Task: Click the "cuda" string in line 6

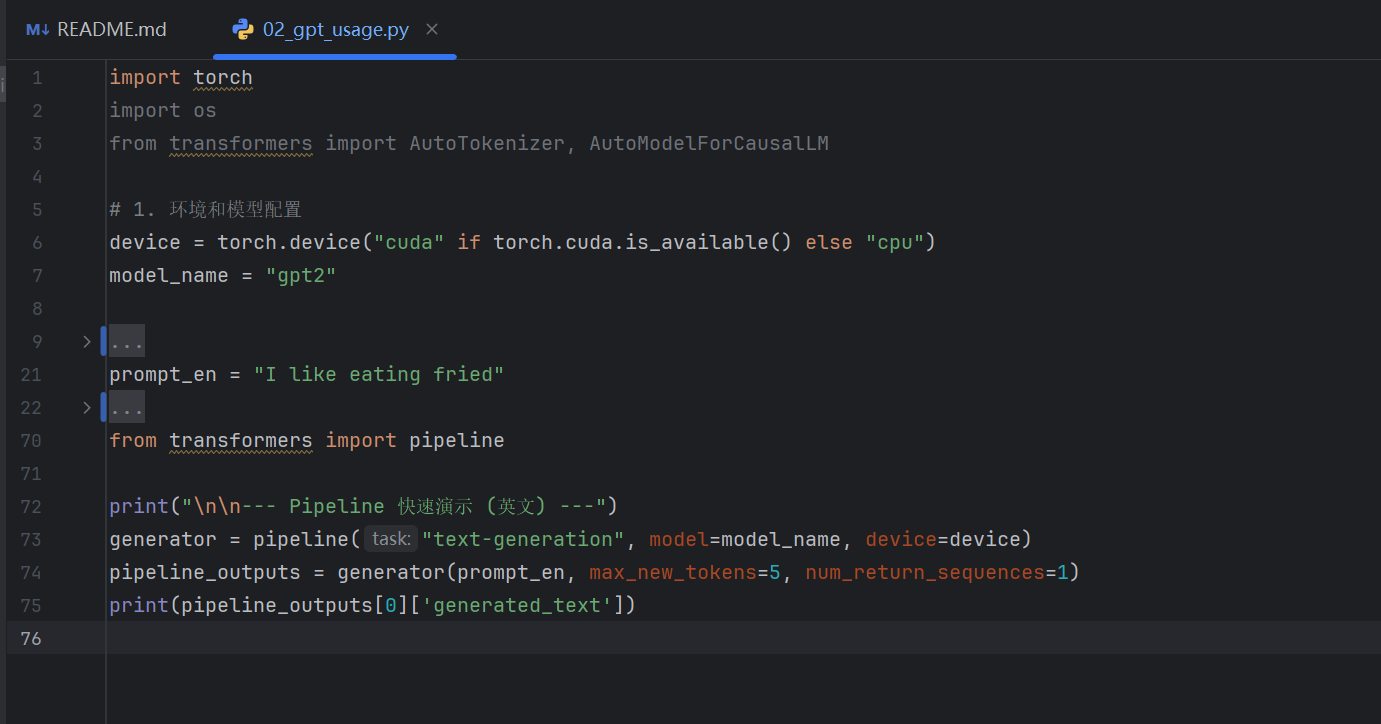Action: pyautogui.click(x=409, y=242)
